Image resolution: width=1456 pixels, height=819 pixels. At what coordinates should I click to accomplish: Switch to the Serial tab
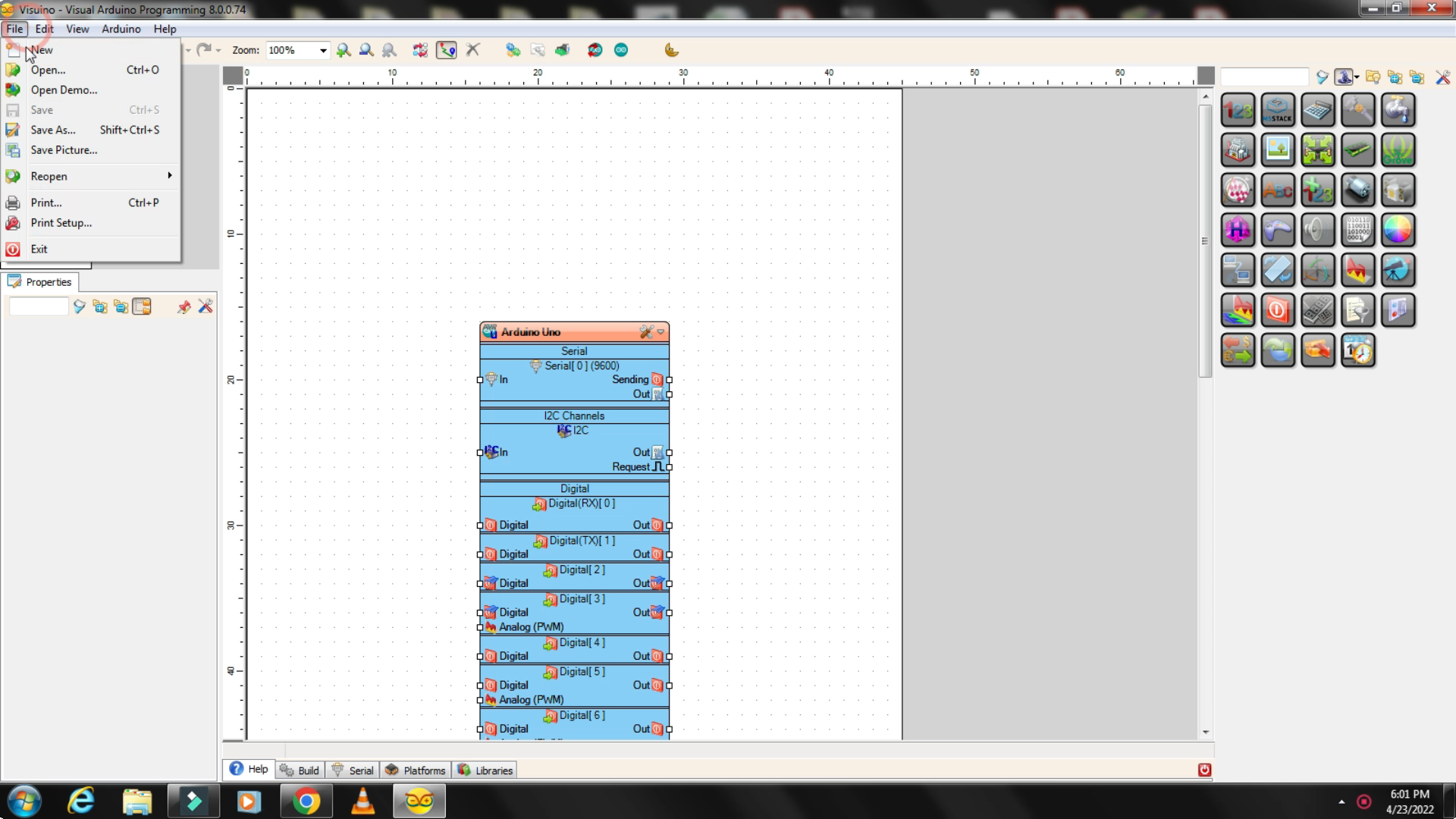(353, 770)
